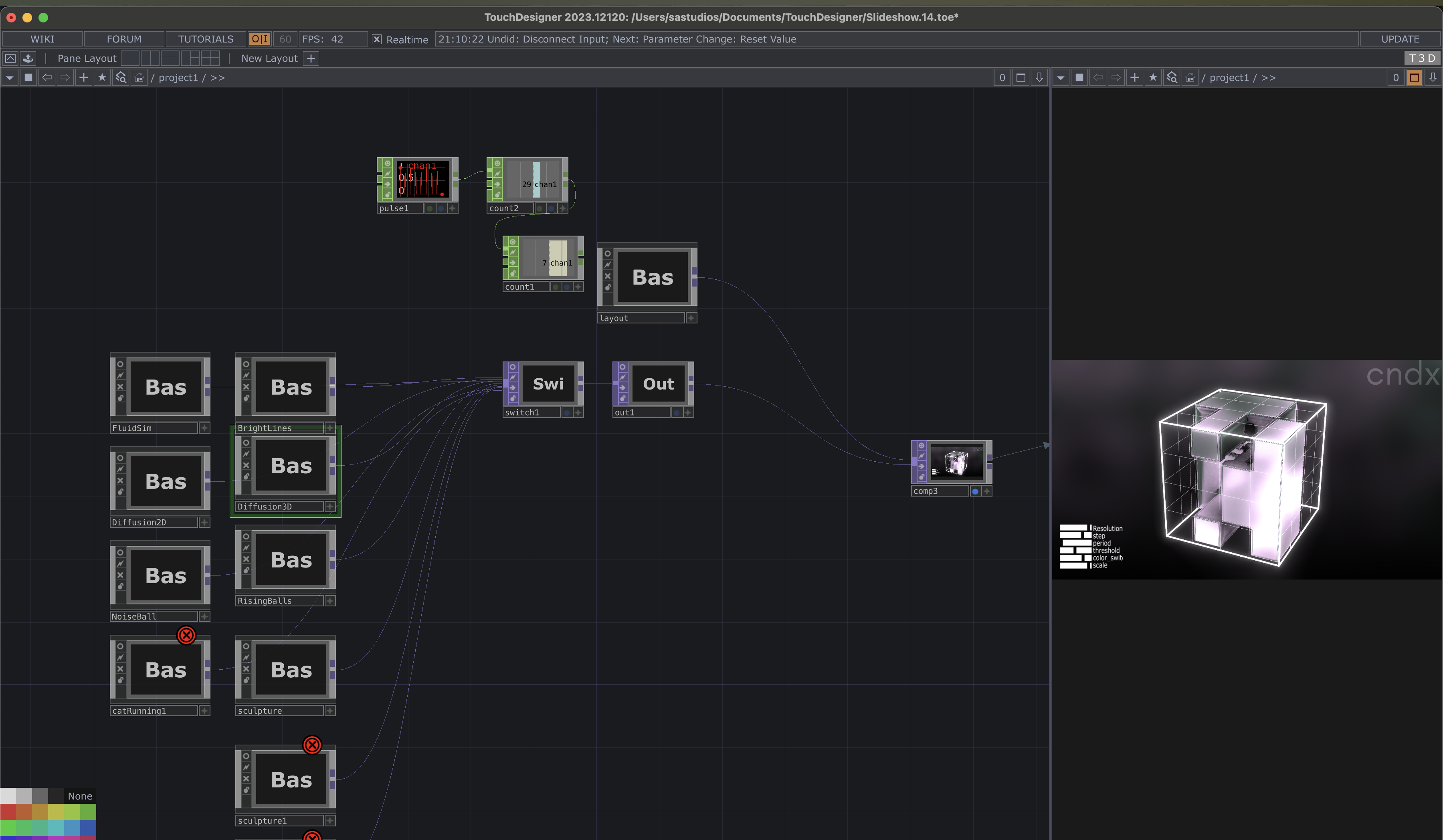1443x840 pixels.
Task: Click the down-arrow icon at left pane's right end
Action: pyautogui.click(x=1039, y=77)
